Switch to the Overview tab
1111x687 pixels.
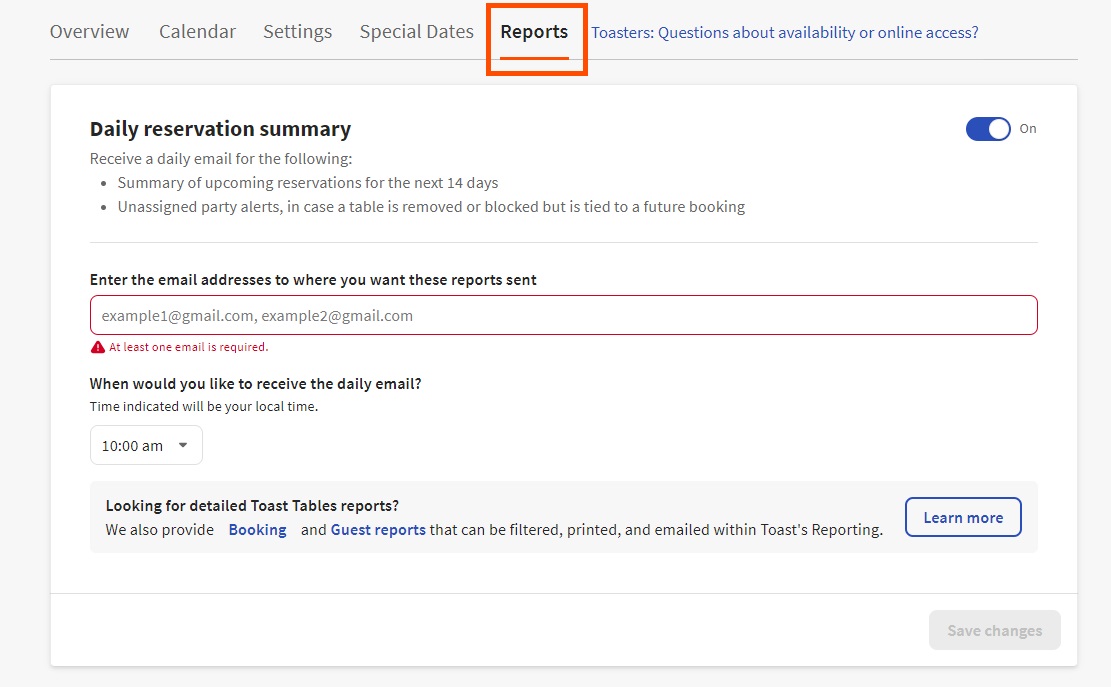(89, 32)
